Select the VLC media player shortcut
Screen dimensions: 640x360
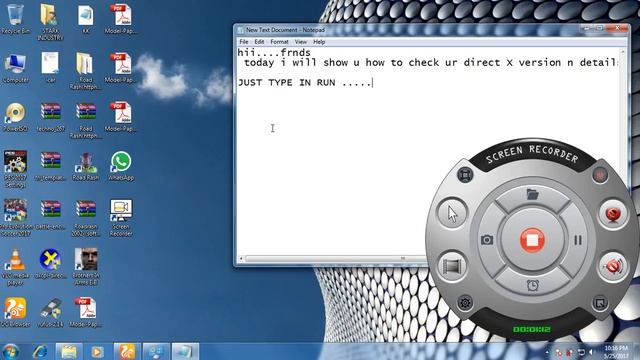click(x=16, y=267)
